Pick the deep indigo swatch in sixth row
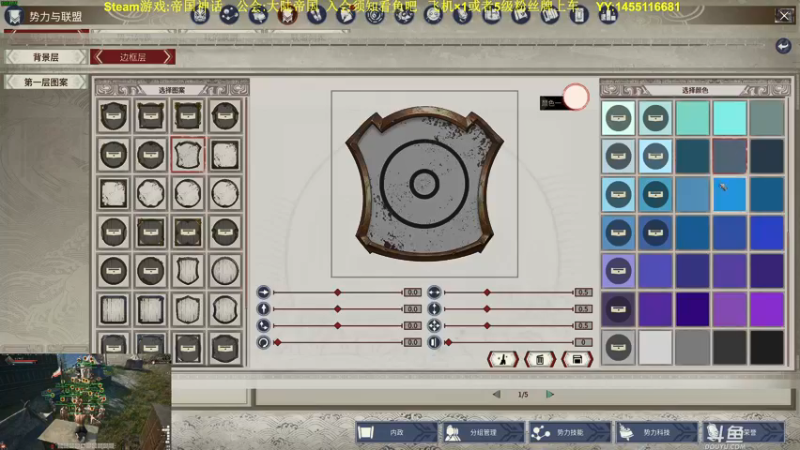800x450 pixels. tap(692, 309)
